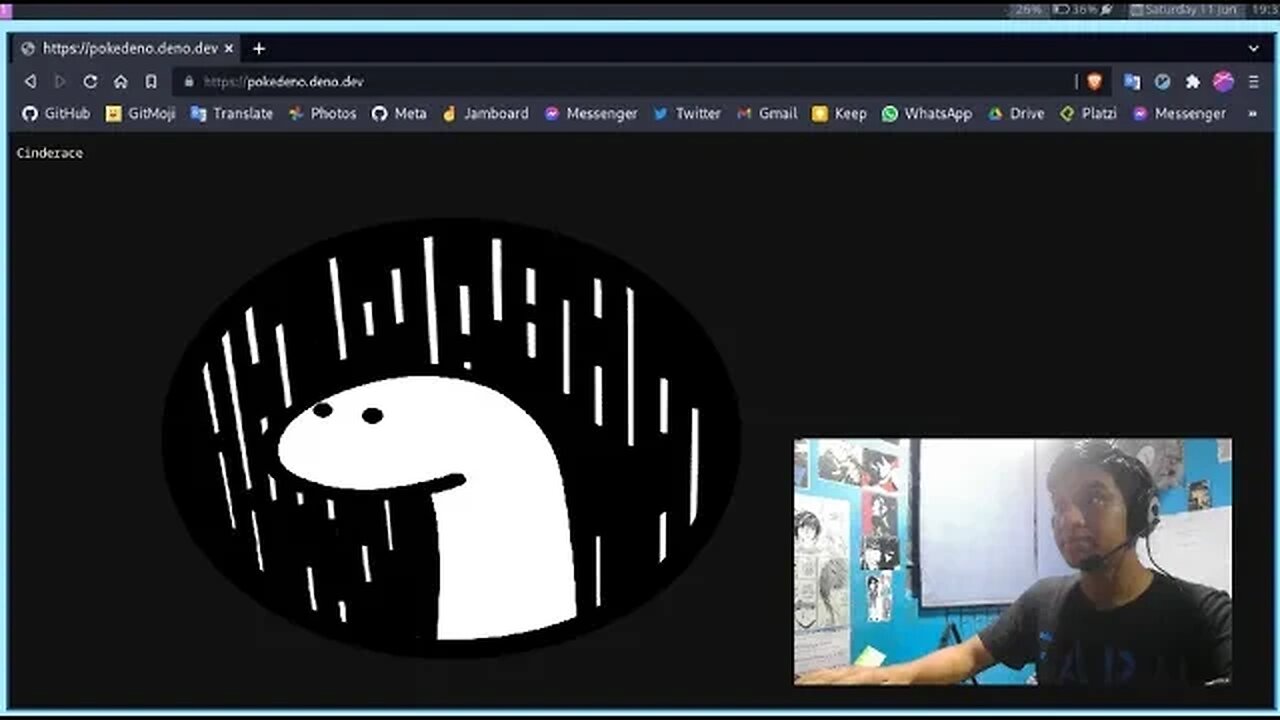
Task: Open the Drive bookmark
Action: tap(1016, 114)
